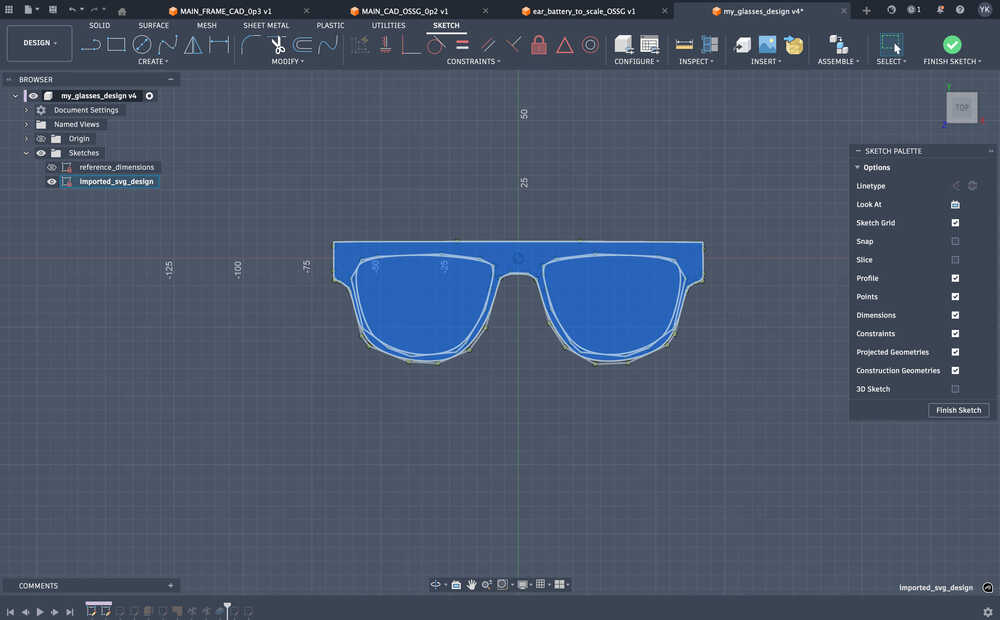Activate the Trim scissors tool
The image size is (1000, 620).
coord(277,44)
